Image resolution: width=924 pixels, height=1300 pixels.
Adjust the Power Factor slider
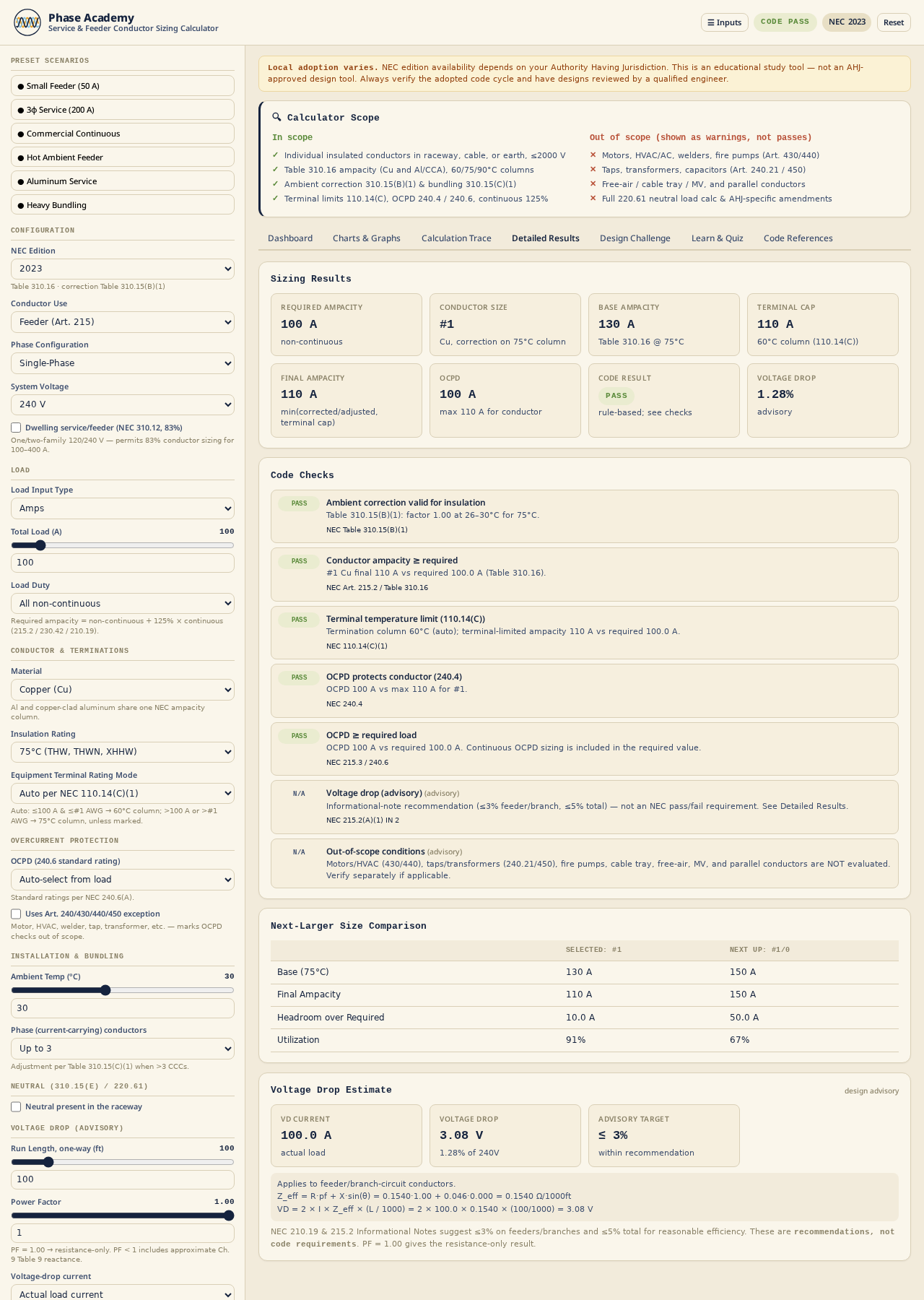click(x=123, y=1215)
